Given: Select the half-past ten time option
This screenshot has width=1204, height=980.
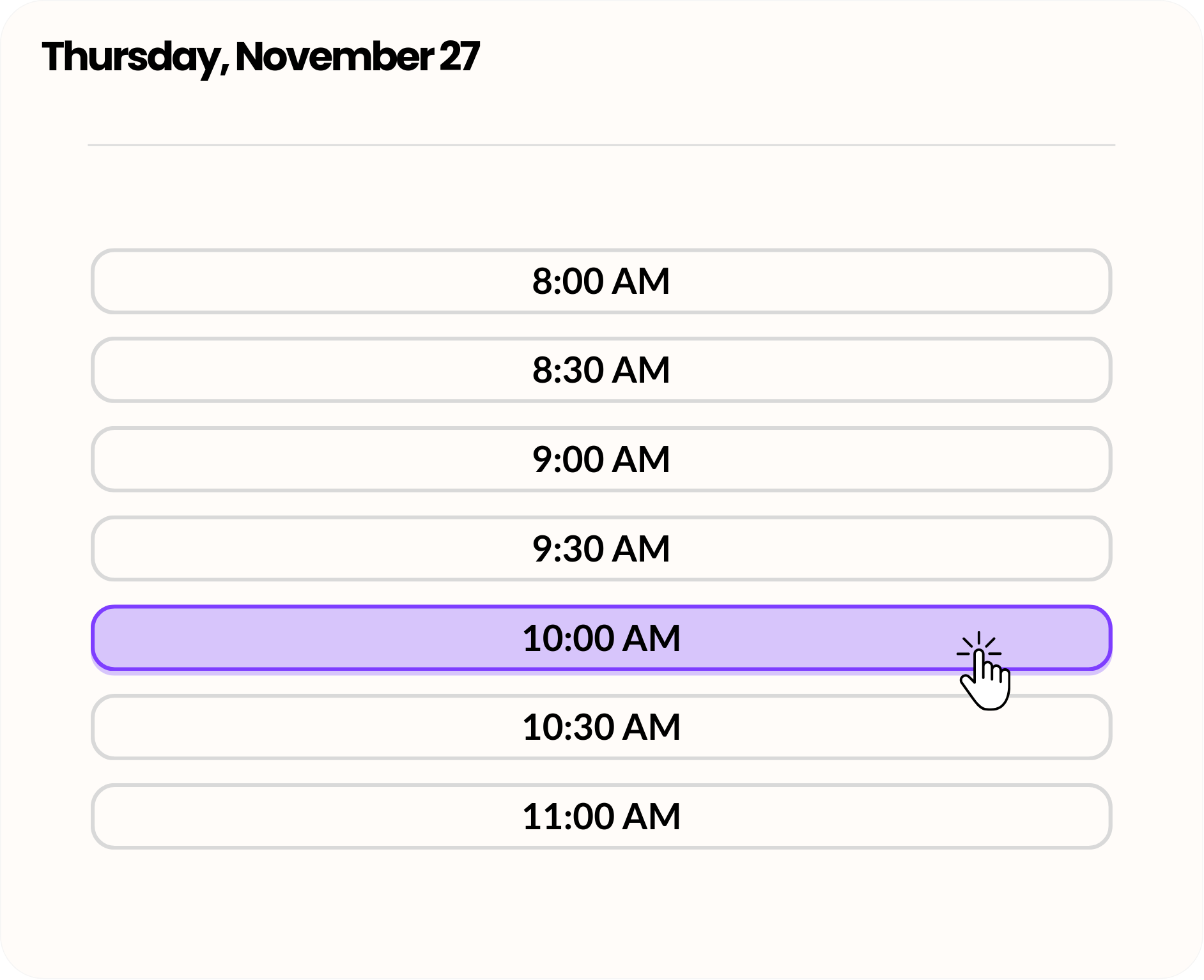Looking at the screenshot, I should 601,727.
